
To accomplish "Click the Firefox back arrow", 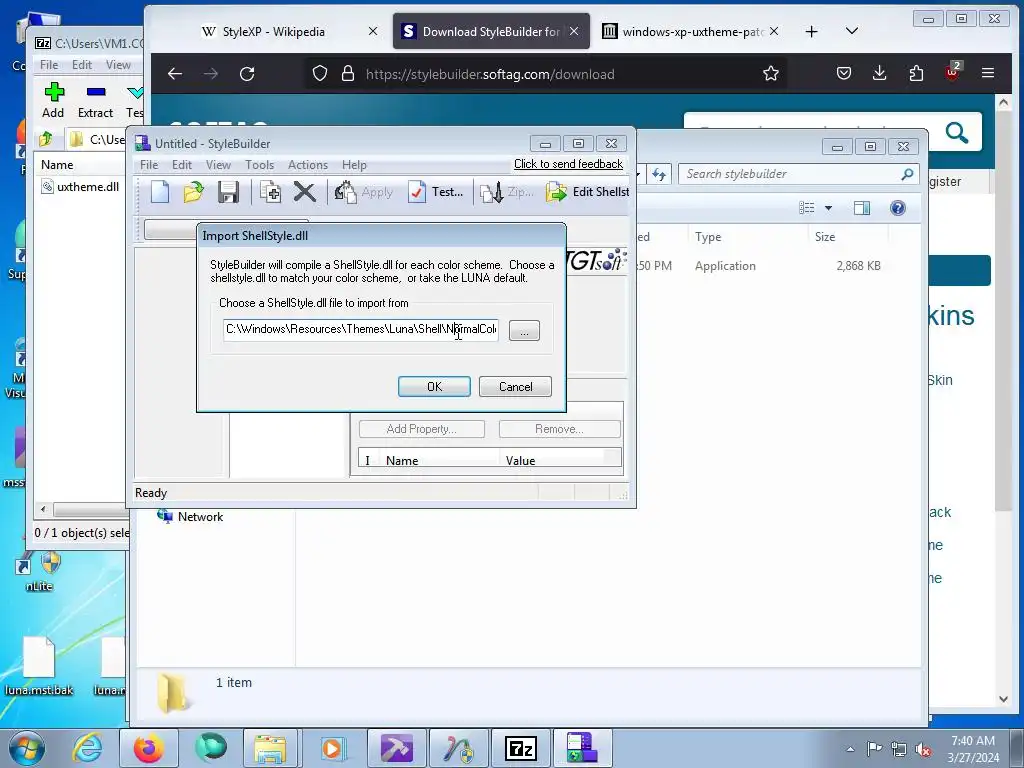I will [174, 74].
